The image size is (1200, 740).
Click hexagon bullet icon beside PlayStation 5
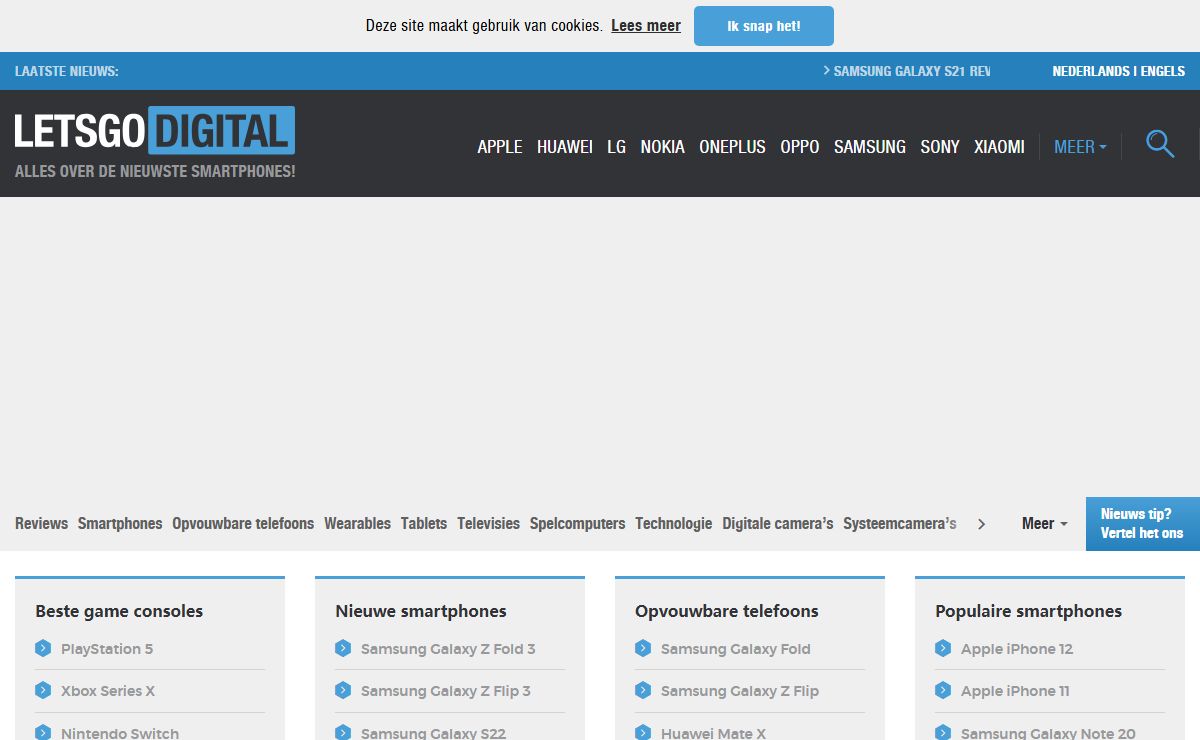43,648
